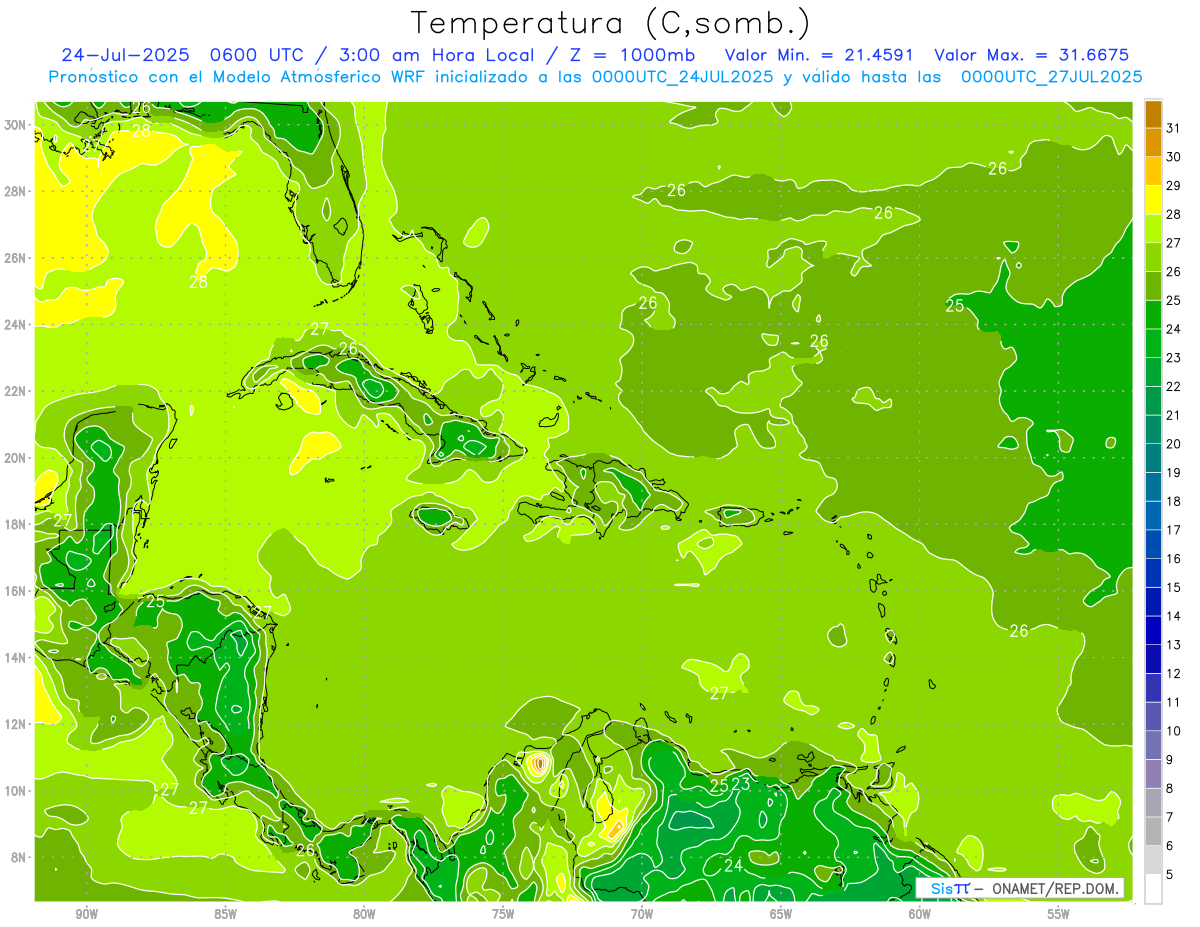Click the "60W" longitude axis label
Screen dimensions: 1200x927
(x=920, y=914)
